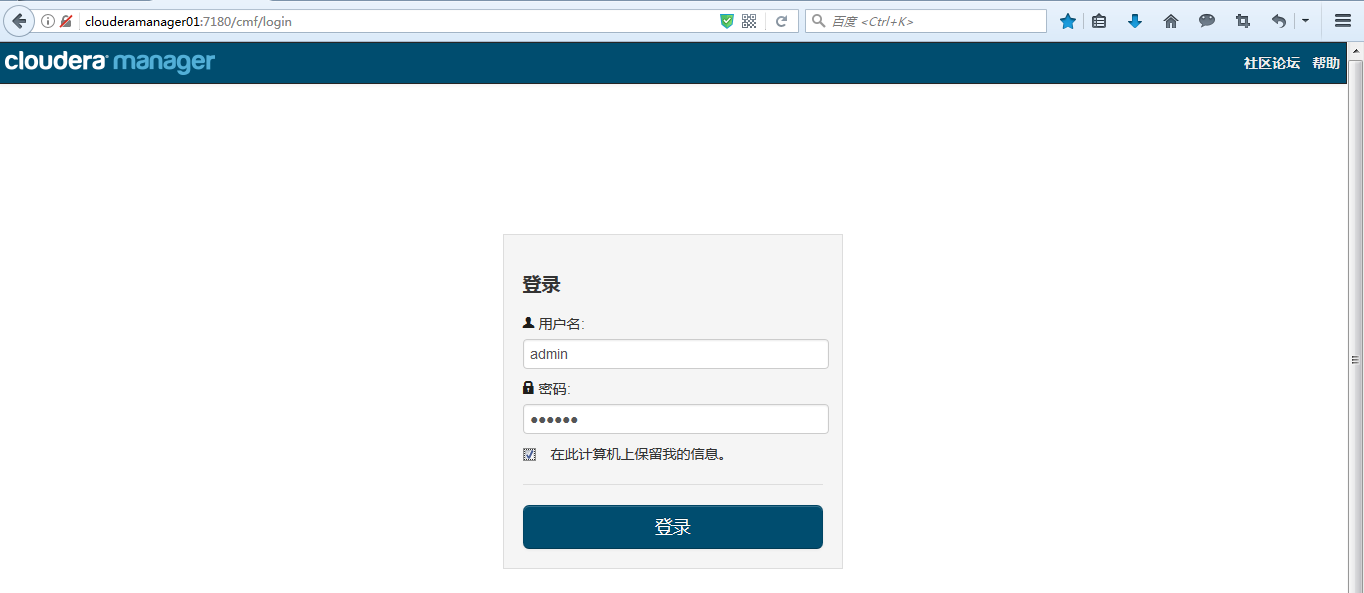The height and width of the screenshot is (593, 1364).
Task: Click the crop screenshot toolbar icon
Action: coord(1243,21)
